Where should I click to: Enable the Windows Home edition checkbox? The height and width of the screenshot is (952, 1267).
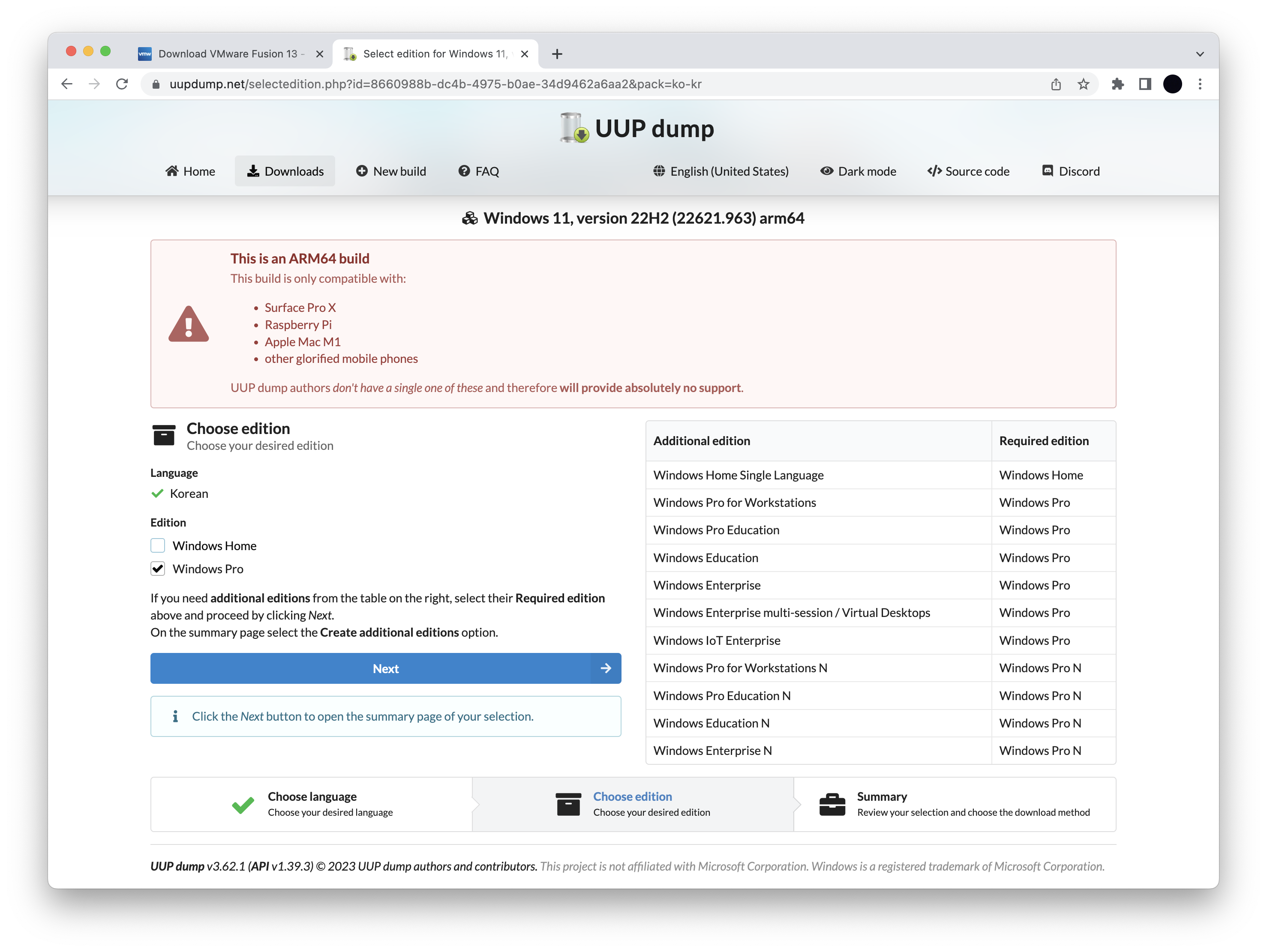pyautogui.click(x=157, y=545)
